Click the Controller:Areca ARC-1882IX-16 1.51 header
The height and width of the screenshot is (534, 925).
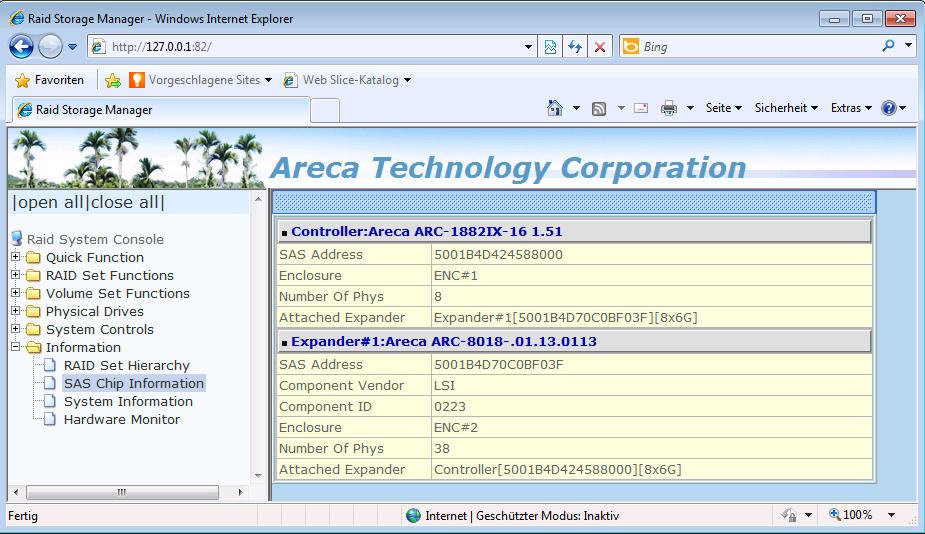point(574,231)
